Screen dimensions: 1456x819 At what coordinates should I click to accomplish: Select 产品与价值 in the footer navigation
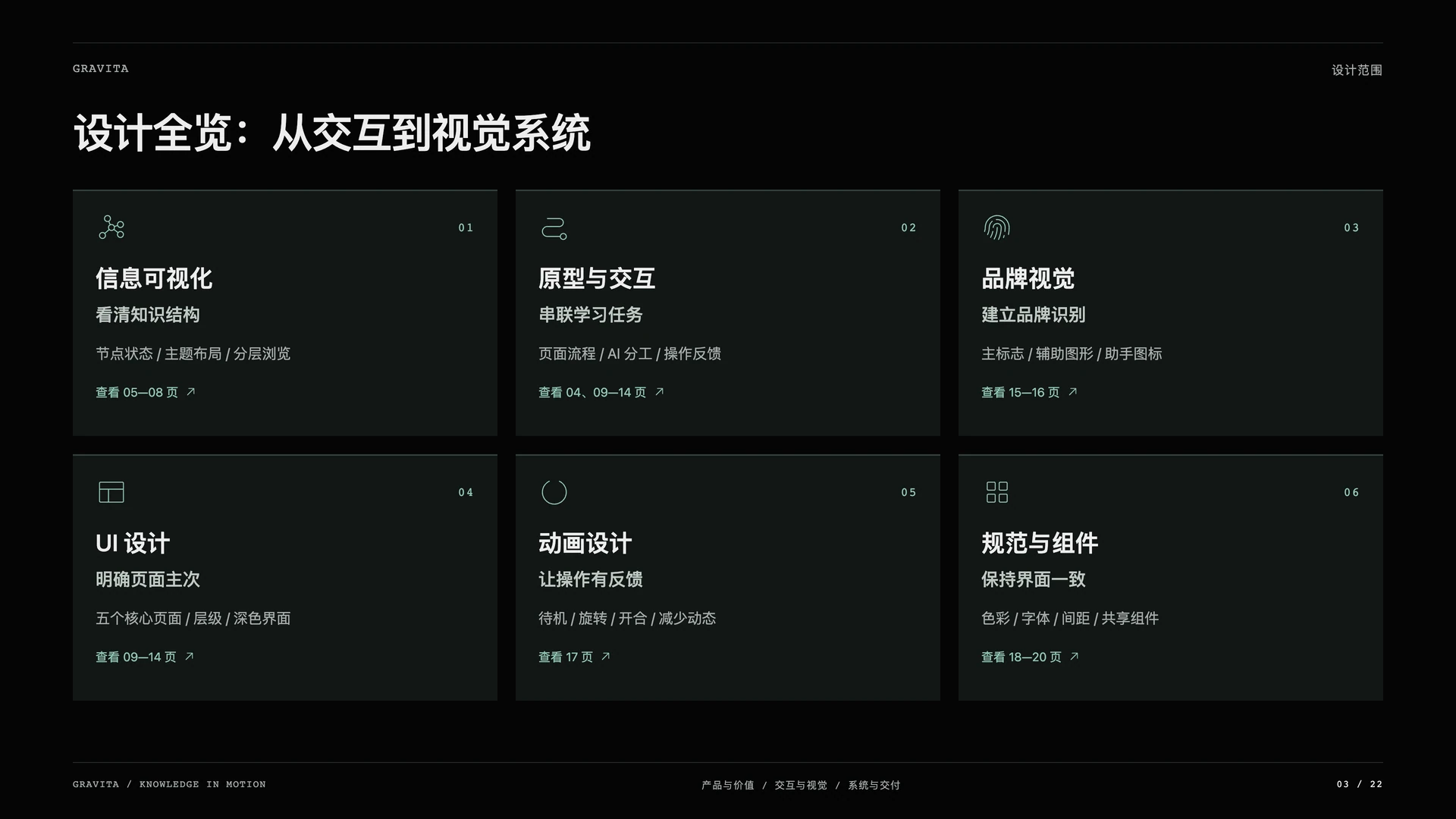[x=728, y=785]
